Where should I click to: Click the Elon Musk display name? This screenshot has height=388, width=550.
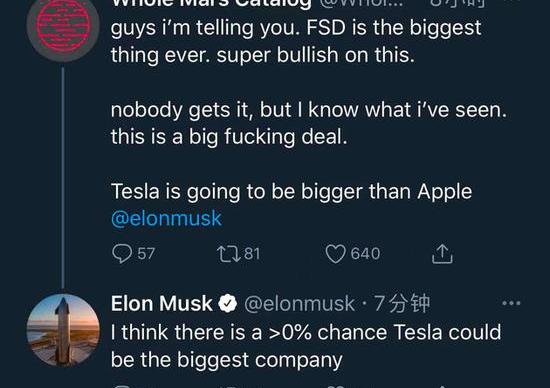coord(162,303)
